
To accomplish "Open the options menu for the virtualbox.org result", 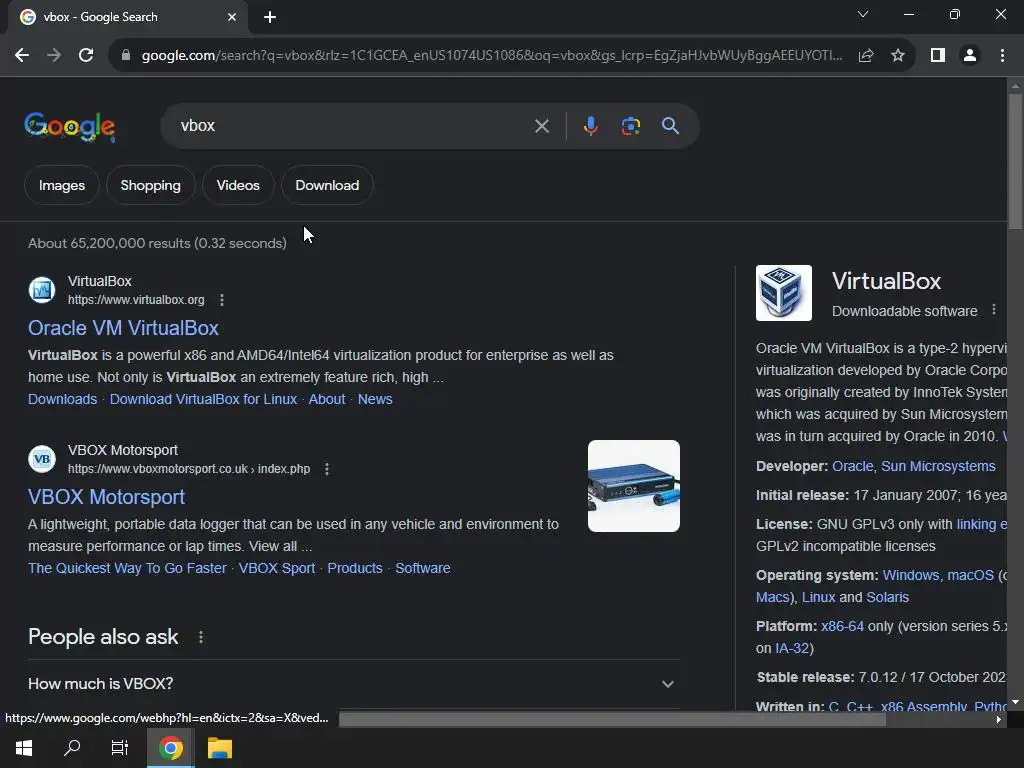I will point(222,300).
